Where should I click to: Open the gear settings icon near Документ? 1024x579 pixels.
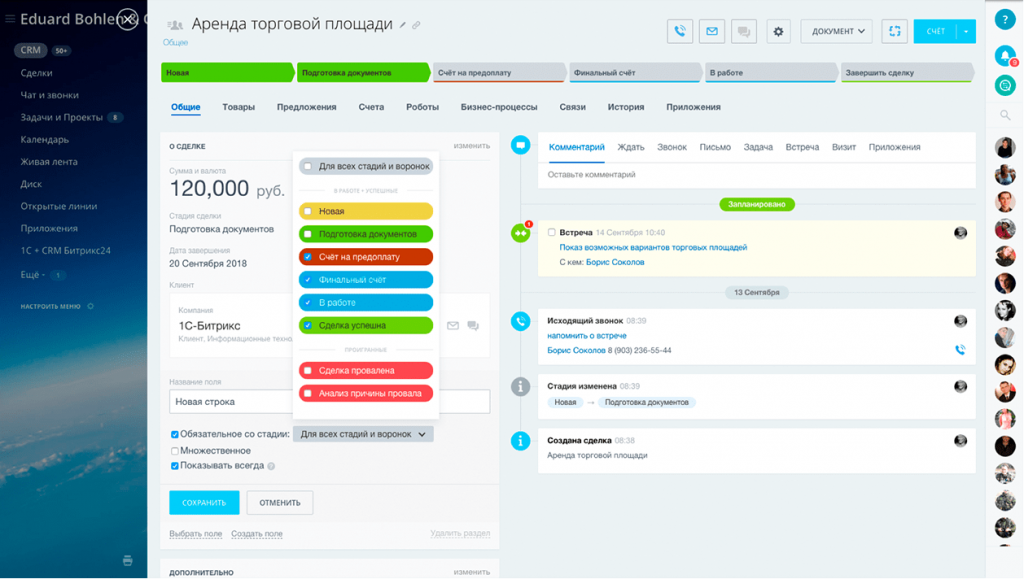(778, 31)
